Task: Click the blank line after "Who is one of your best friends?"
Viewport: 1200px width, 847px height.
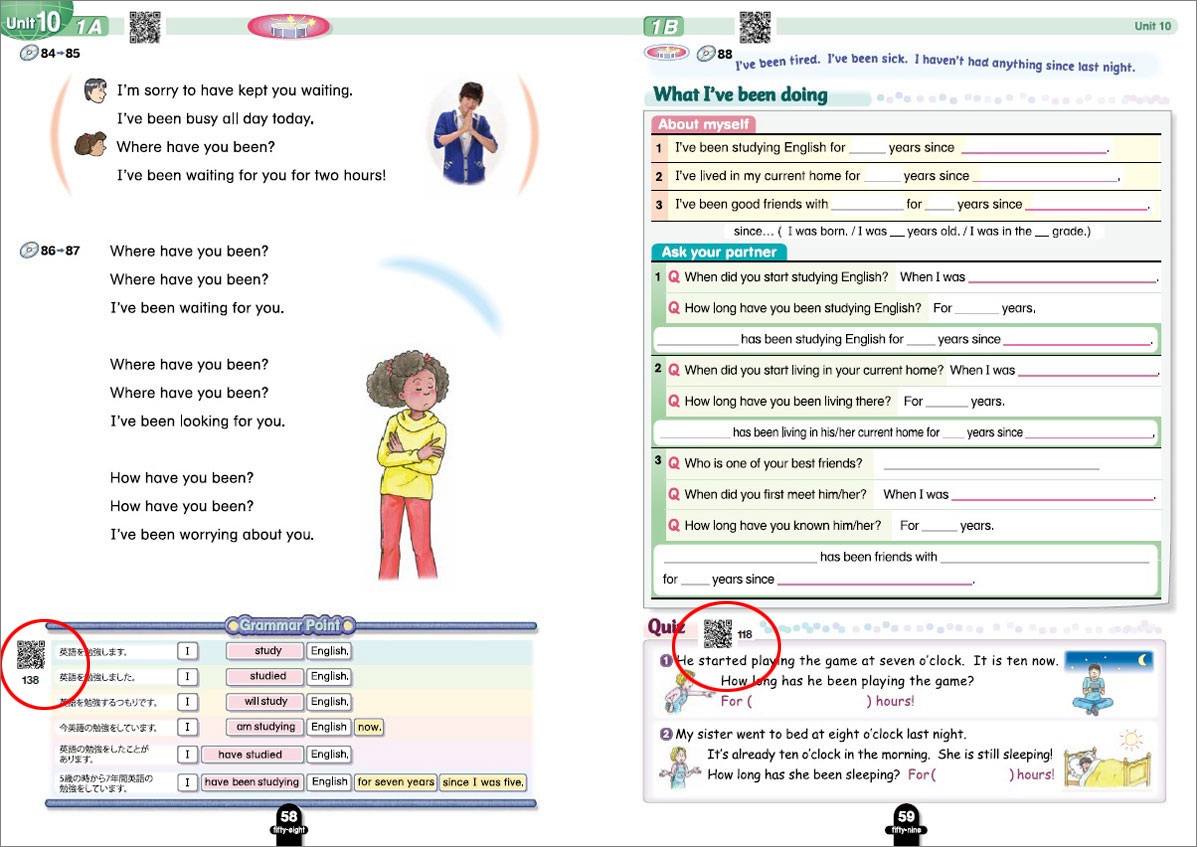Action: tap(990, 464)
